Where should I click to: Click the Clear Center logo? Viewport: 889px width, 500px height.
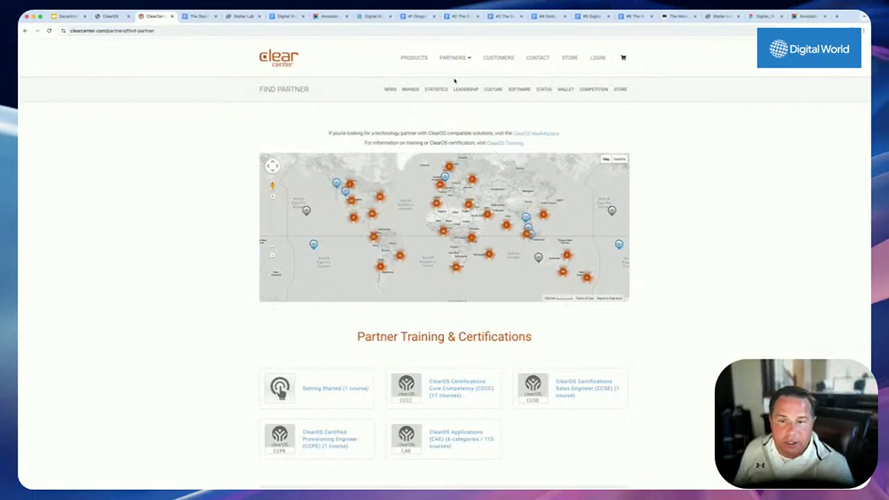tap(279, 58)
